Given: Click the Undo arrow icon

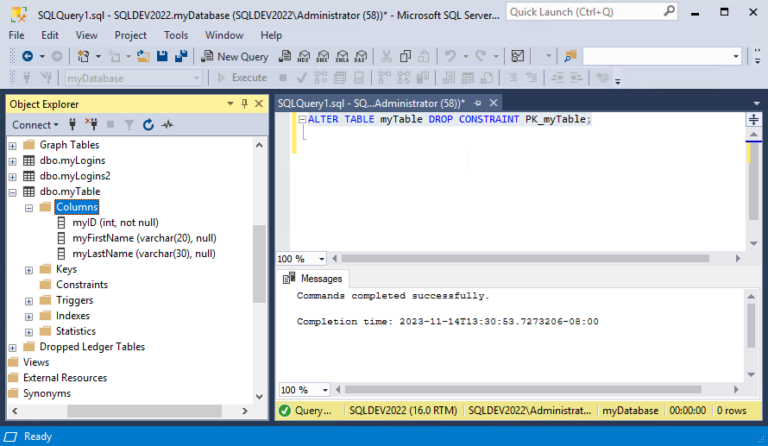Looking at the screenshot, I should pyautogui.click(x=450, y=57).
